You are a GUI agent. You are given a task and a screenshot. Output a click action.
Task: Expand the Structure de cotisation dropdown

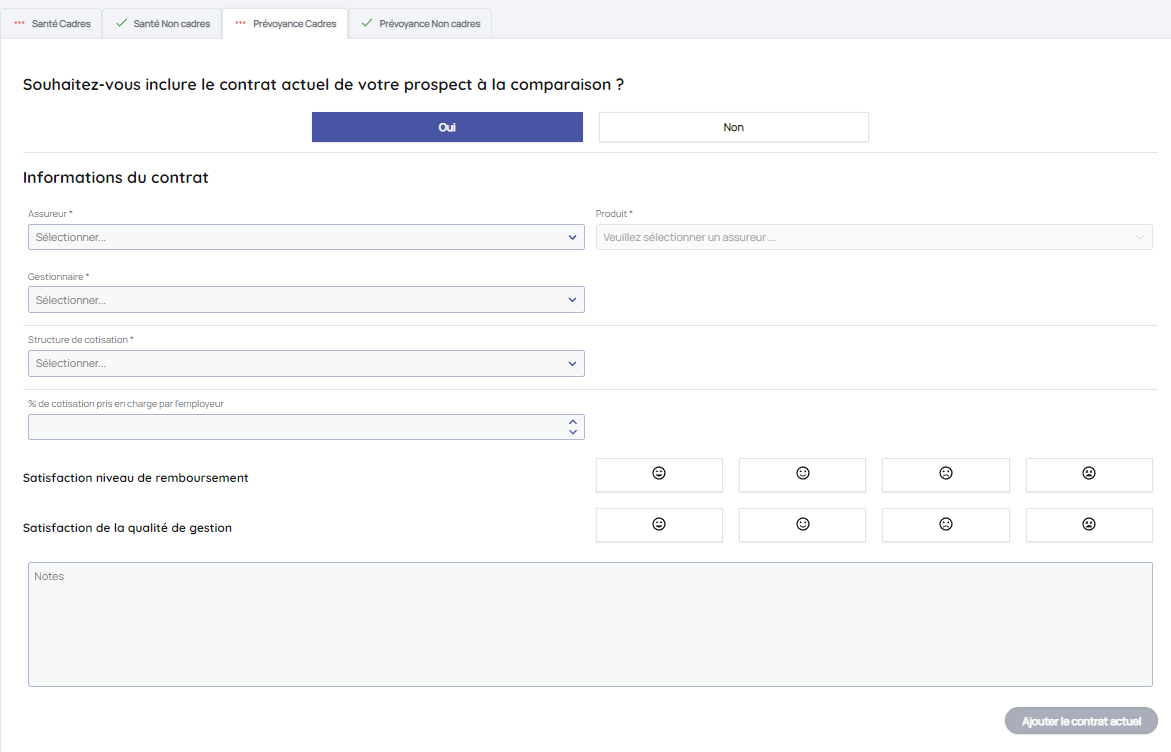pos(306,363)
